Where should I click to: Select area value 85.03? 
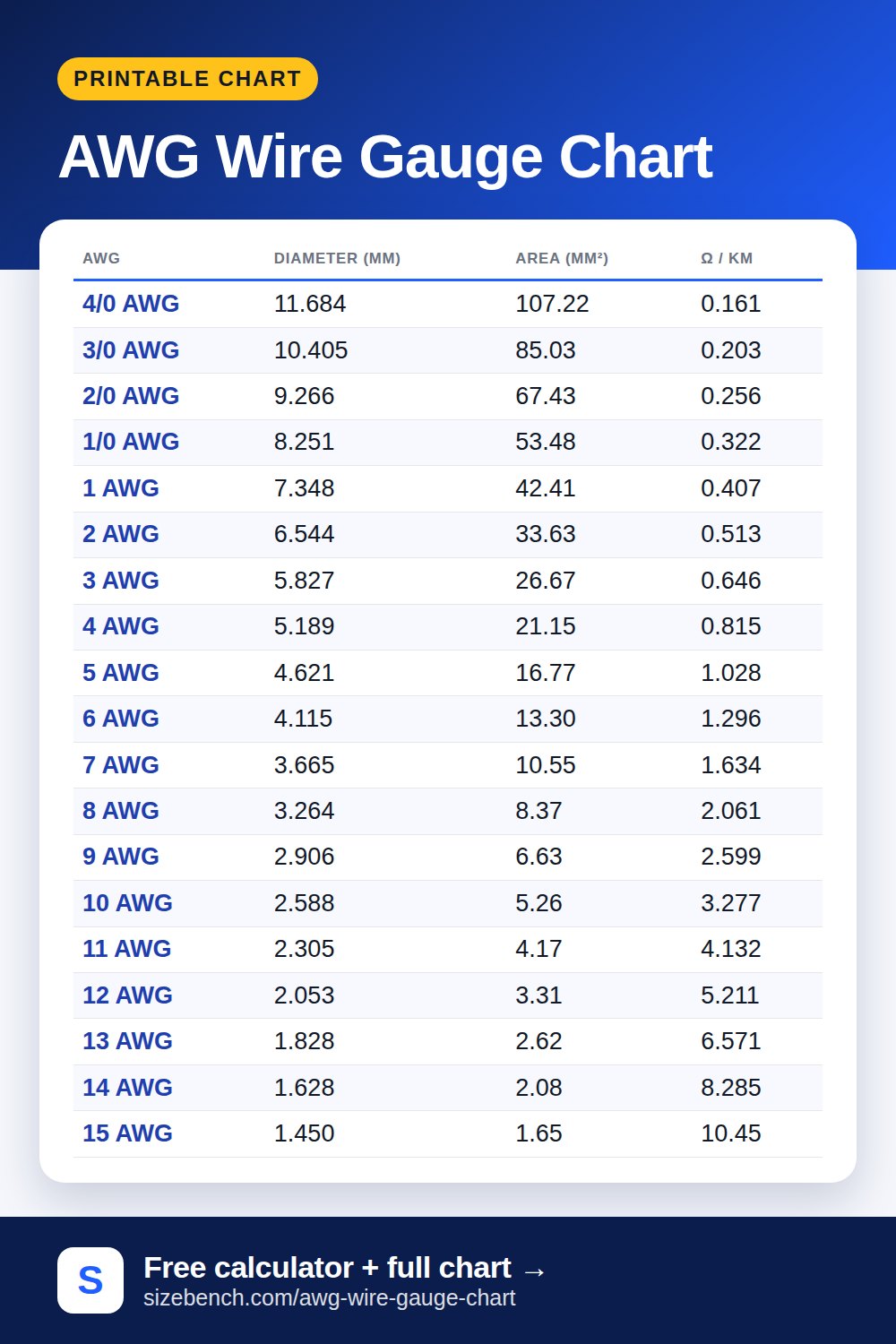coord(546,350)
